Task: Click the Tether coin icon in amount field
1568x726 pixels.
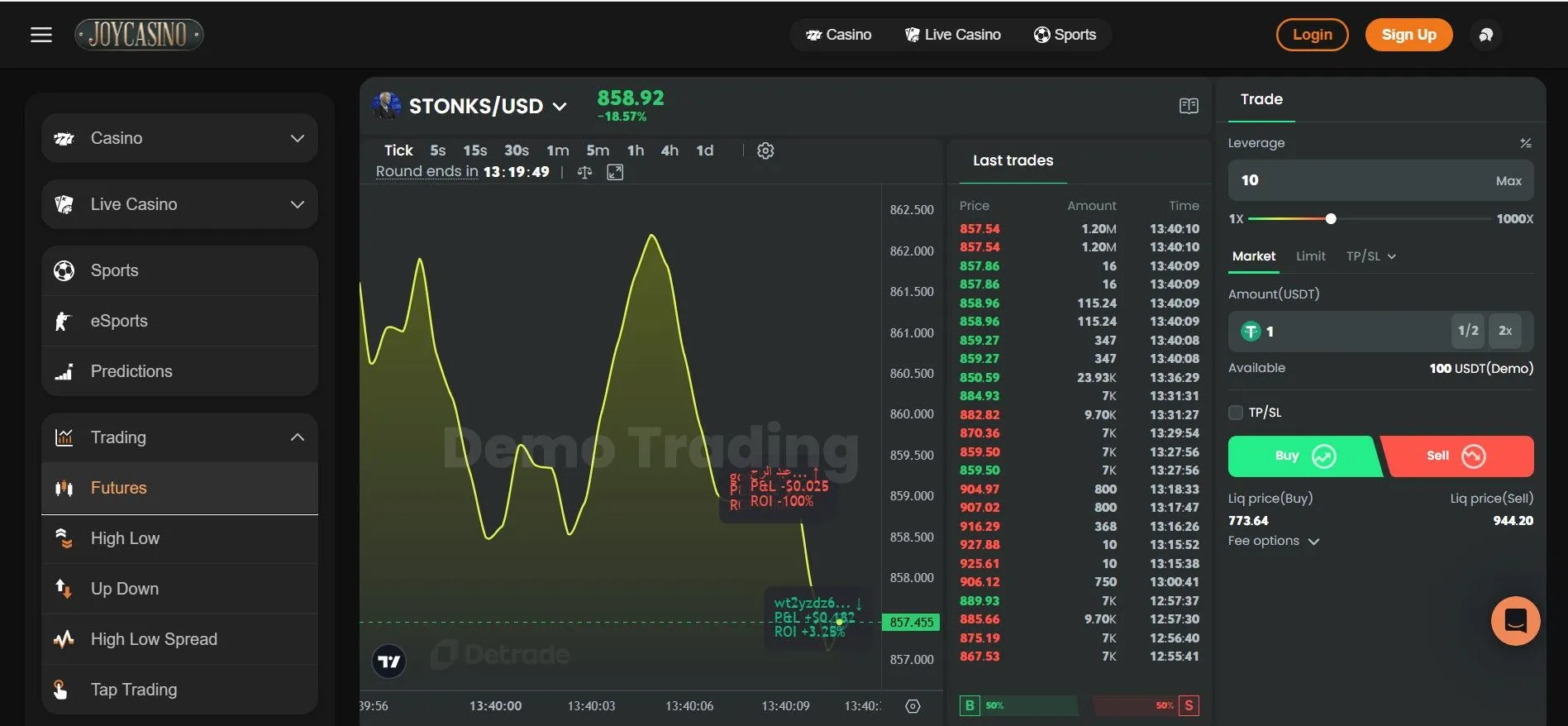Action: pos(1251,332)
